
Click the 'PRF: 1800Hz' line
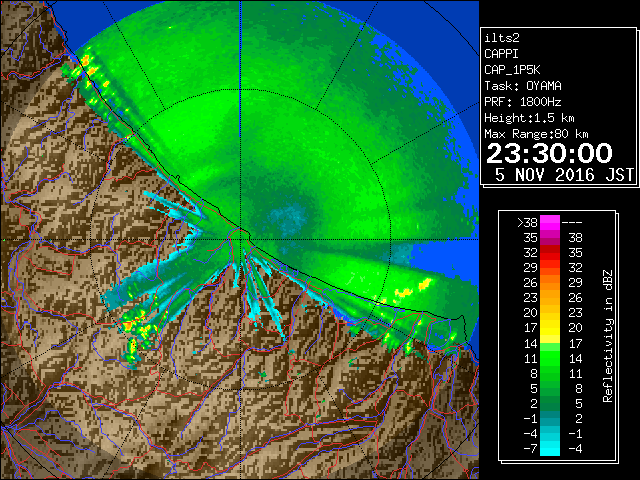coord(522,102)
